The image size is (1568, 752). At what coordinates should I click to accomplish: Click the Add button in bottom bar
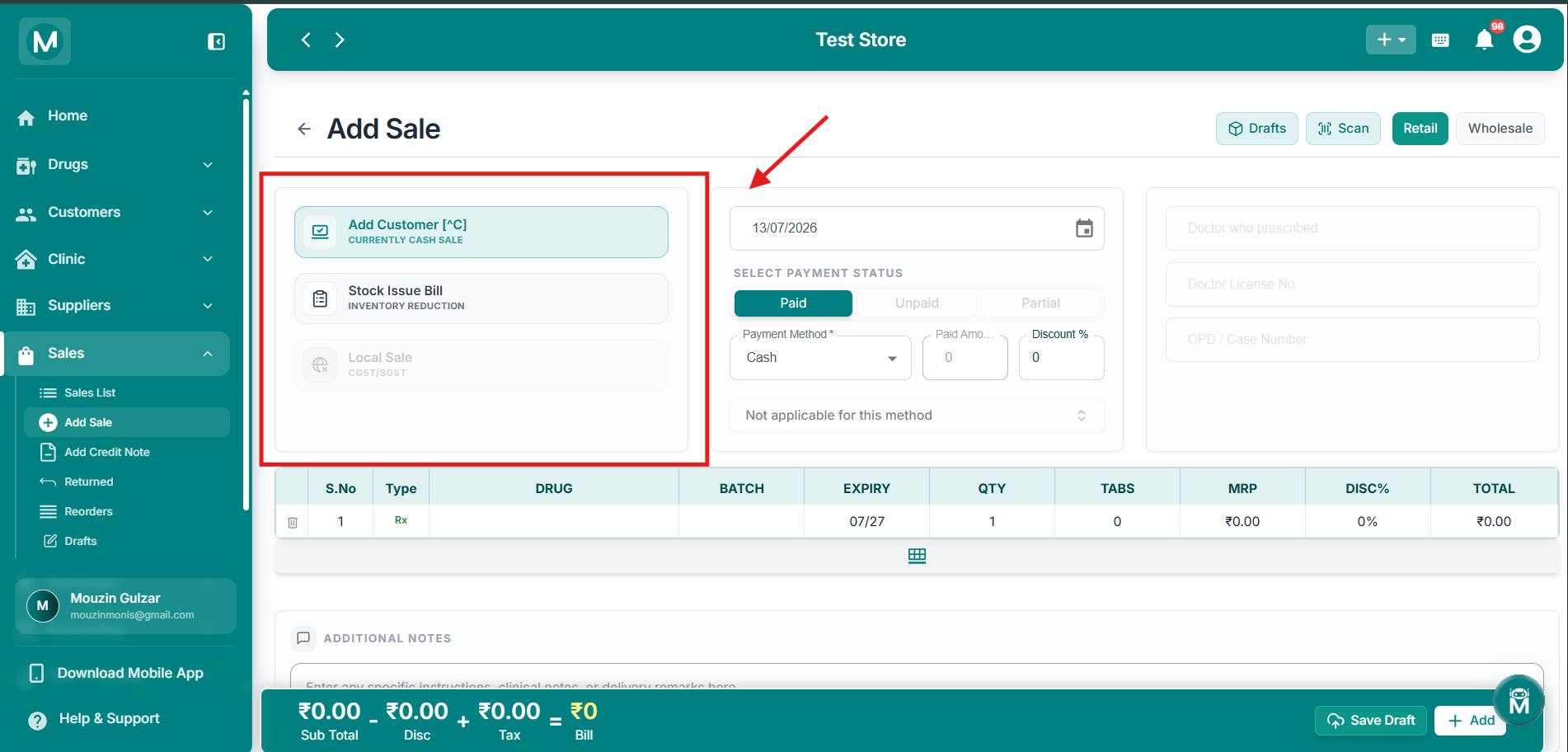[1471, 721]
